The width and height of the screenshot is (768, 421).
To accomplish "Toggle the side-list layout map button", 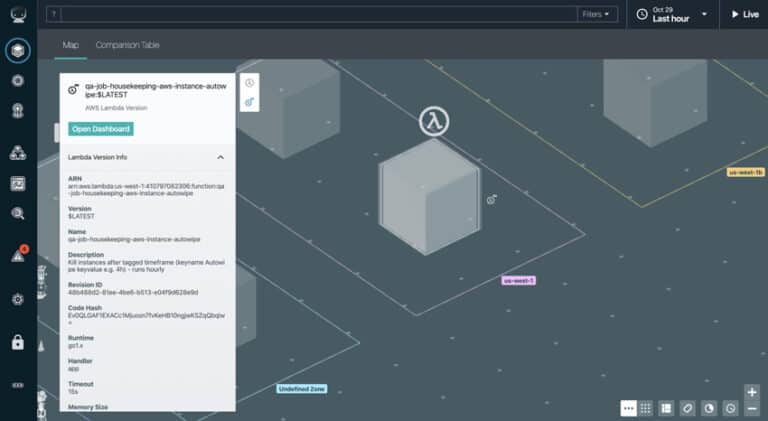I will click(x=666, y=408).
